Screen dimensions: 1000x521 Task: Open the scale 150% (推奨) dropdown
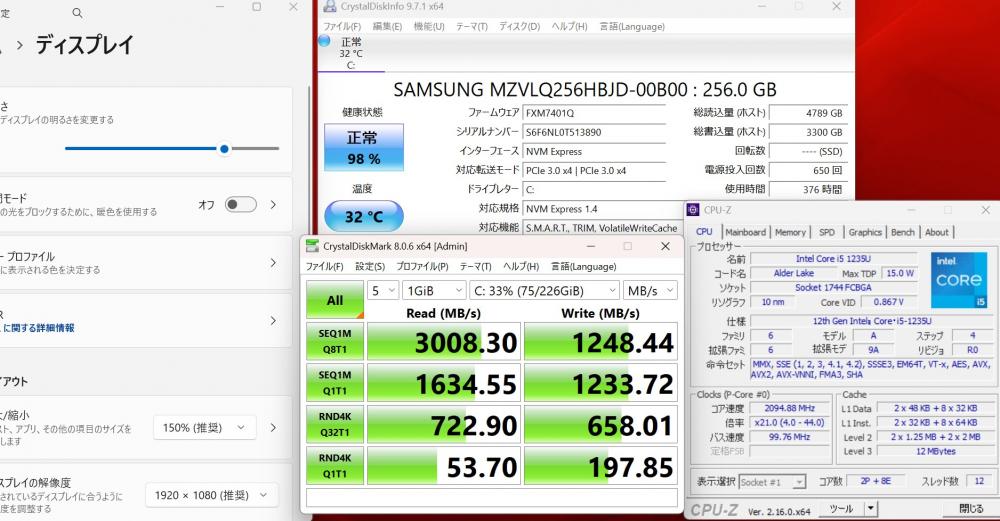click(205, 428)
